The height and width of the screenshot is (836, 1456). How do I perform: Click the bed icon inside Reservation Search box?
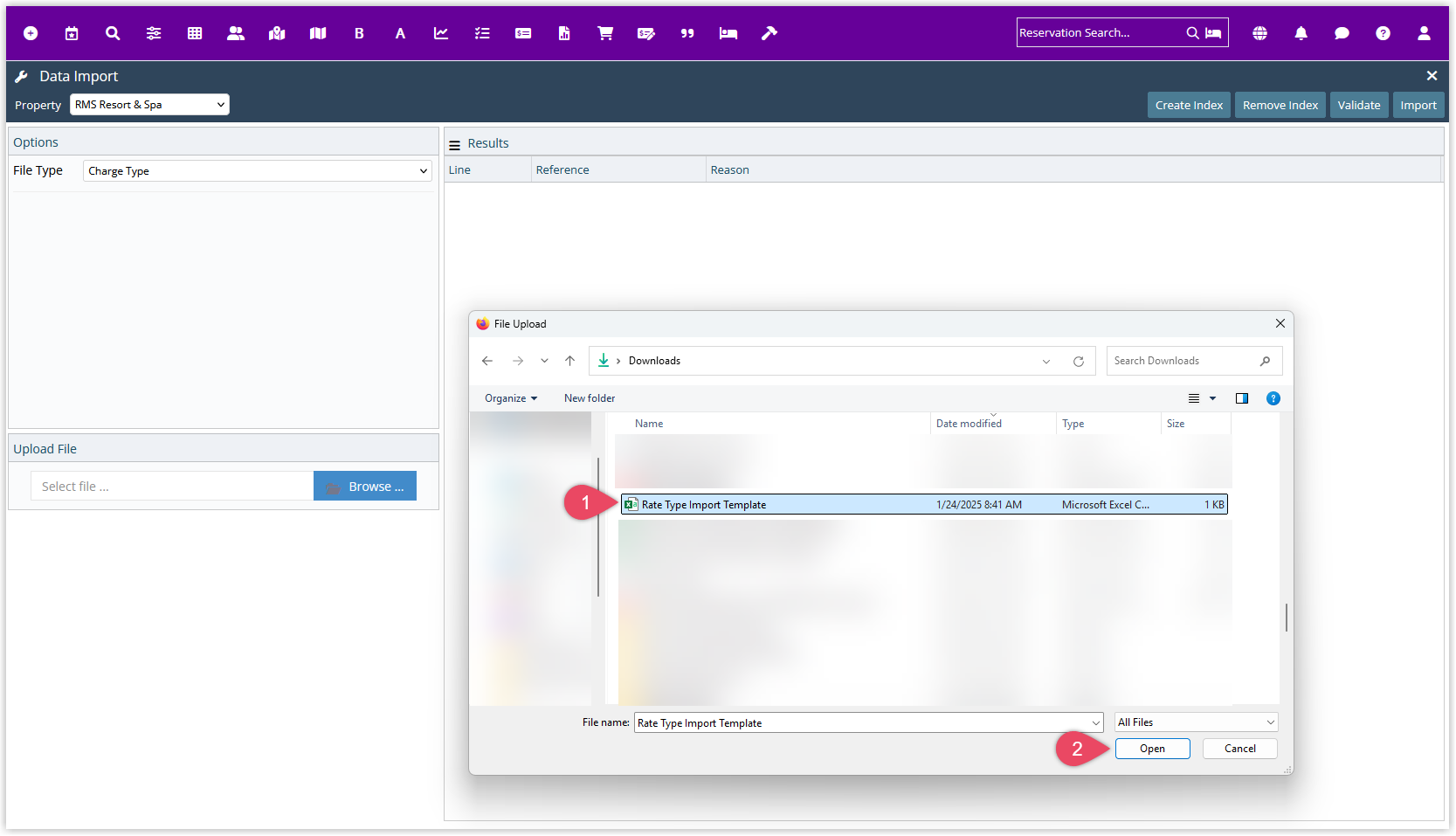pyautogui.click(x=1213, y=33)
